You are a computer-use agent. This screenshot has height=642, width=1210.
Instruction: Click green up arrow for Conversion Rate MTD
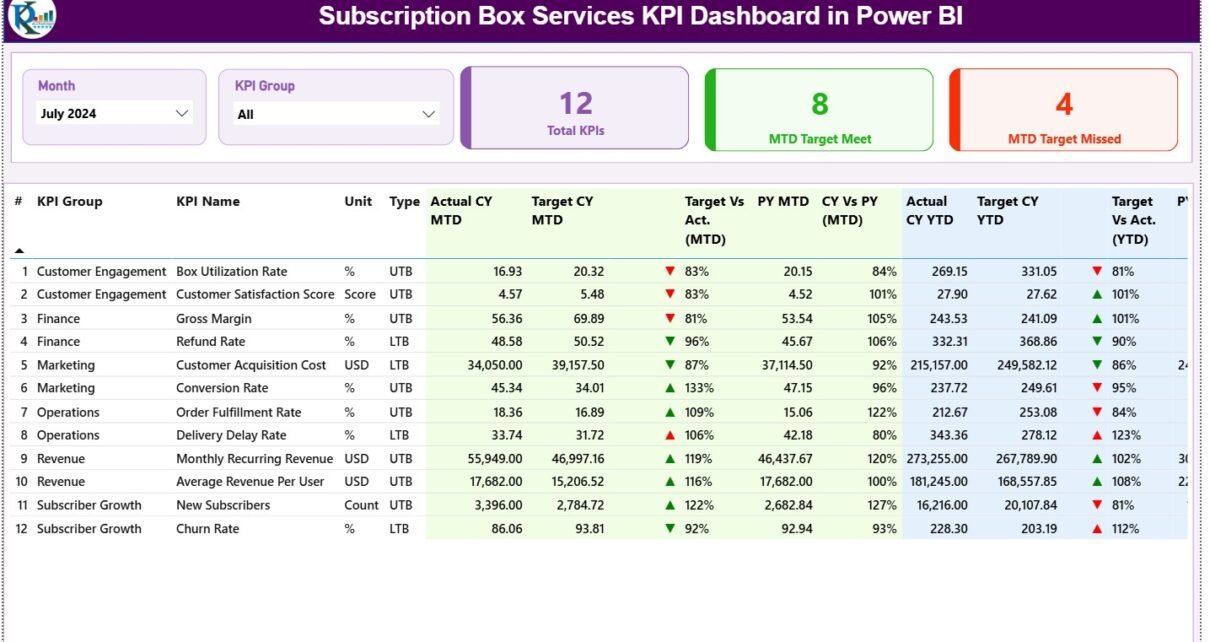670,388
